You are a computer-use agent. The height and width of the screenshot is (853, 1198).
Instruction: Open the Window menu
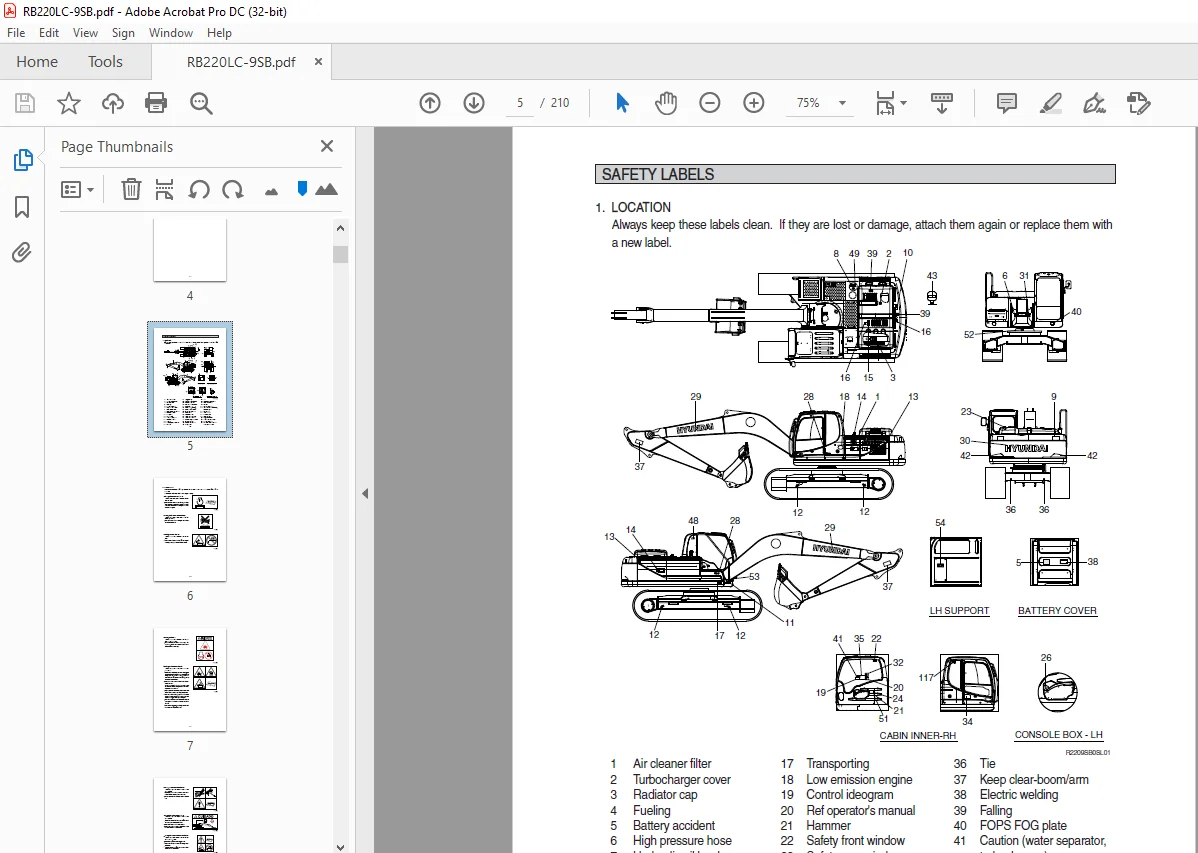pos(170,33)
